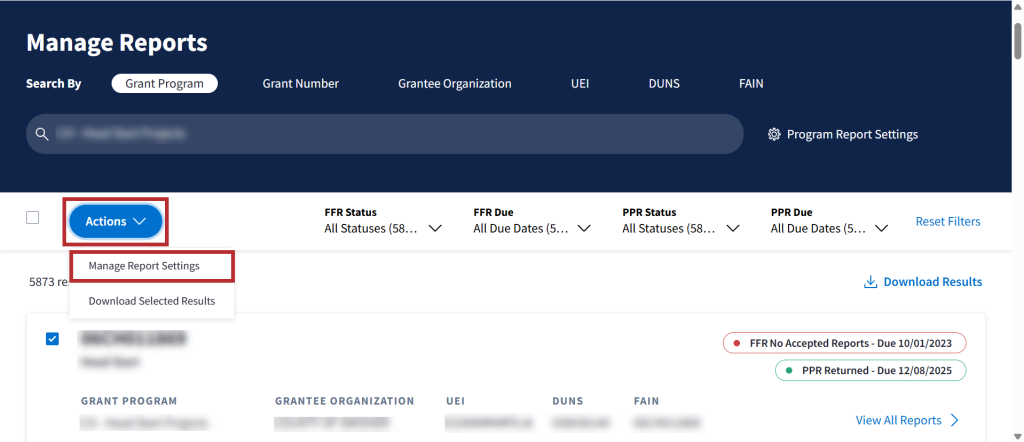Toggle the select-all checkbox beside Actions
Image resolution: width=1024 pixels, height=442 pixels.
(x=33, y=218)
